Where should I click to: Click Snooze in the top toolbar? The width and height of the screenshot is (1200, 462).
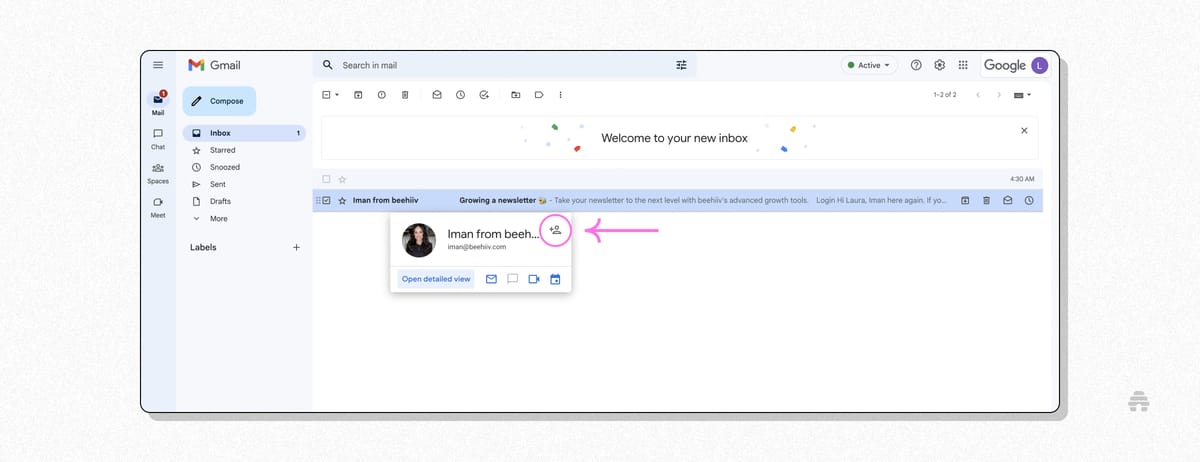(x=460, y=95)
